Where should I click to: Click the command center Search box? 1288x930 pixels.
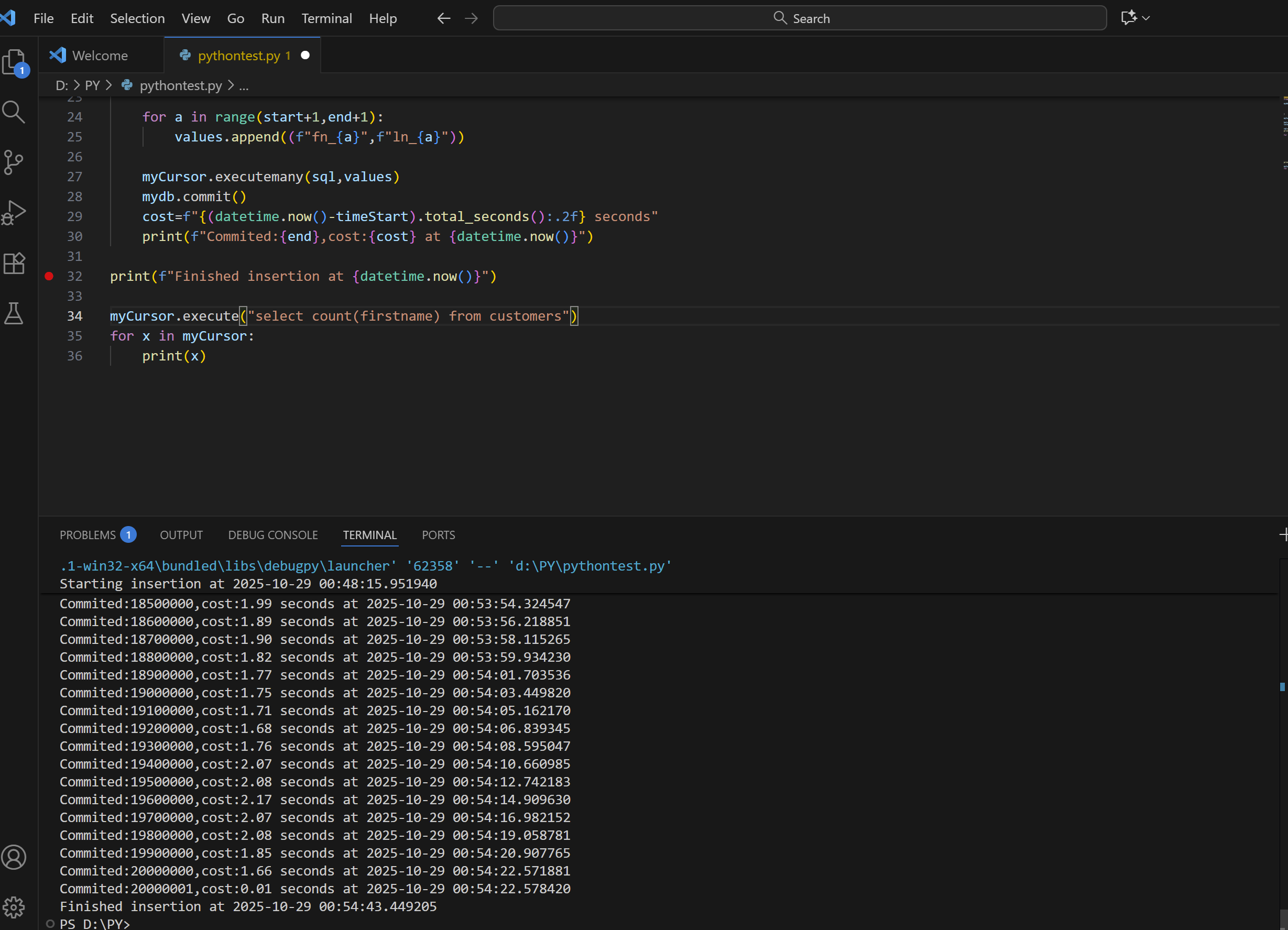click(x=800, y=19)
